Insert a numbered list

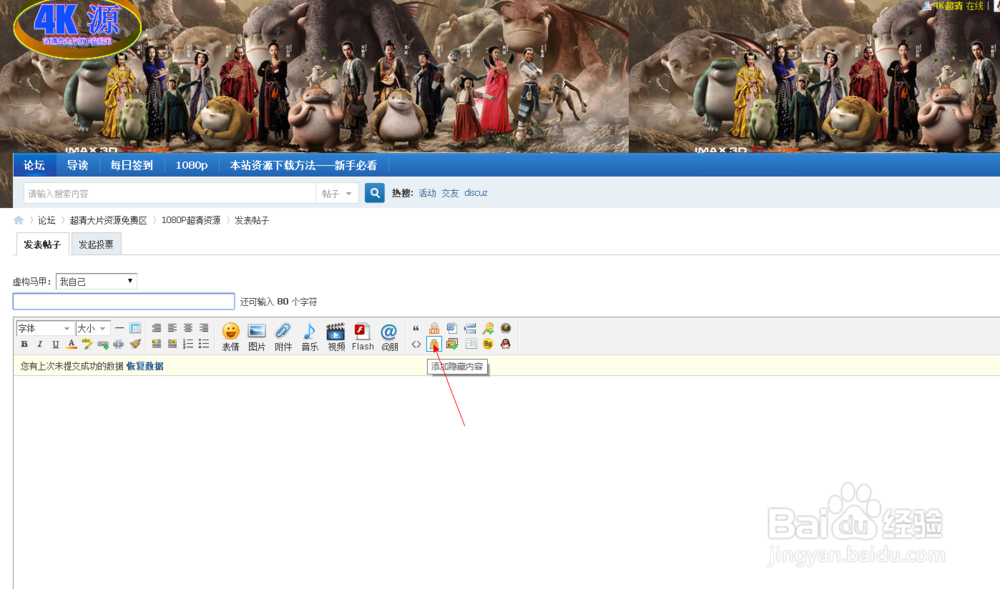click(188, 344)
